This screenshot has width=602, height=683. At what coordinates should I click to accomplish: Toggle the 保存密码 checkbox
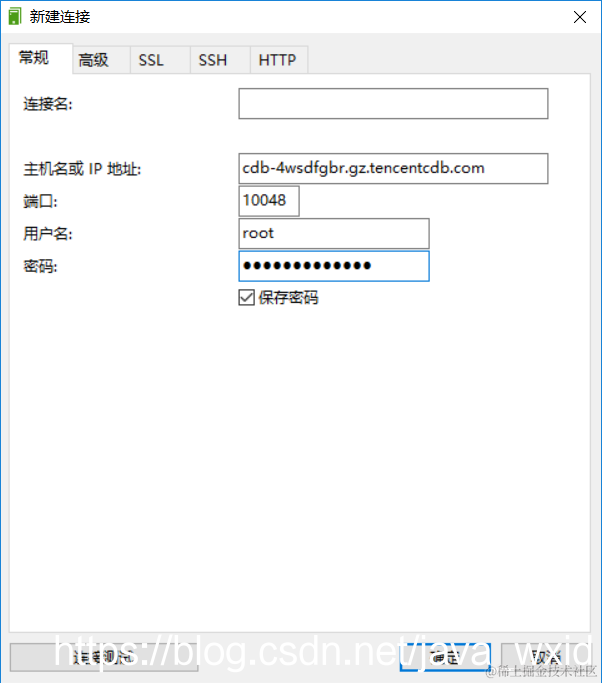point(247,298)
